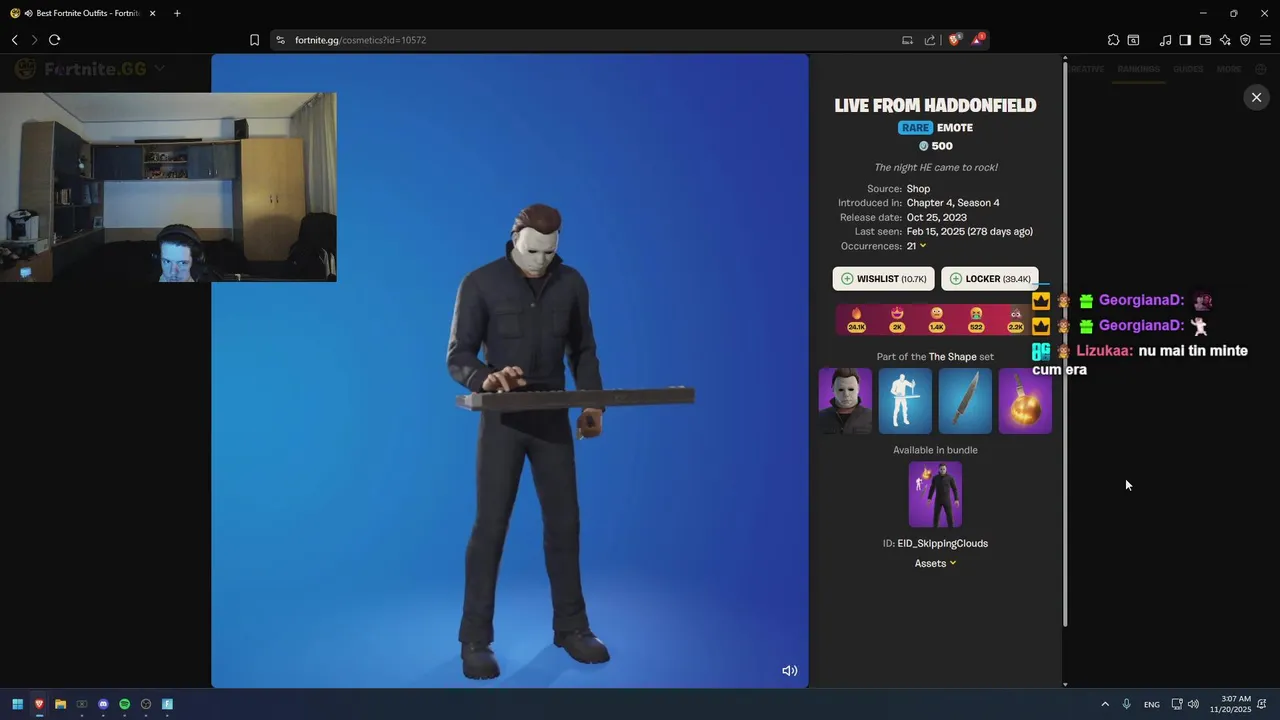Open the browser main hamburger menu
The image size is (1280, 720).
[1265, 40]
